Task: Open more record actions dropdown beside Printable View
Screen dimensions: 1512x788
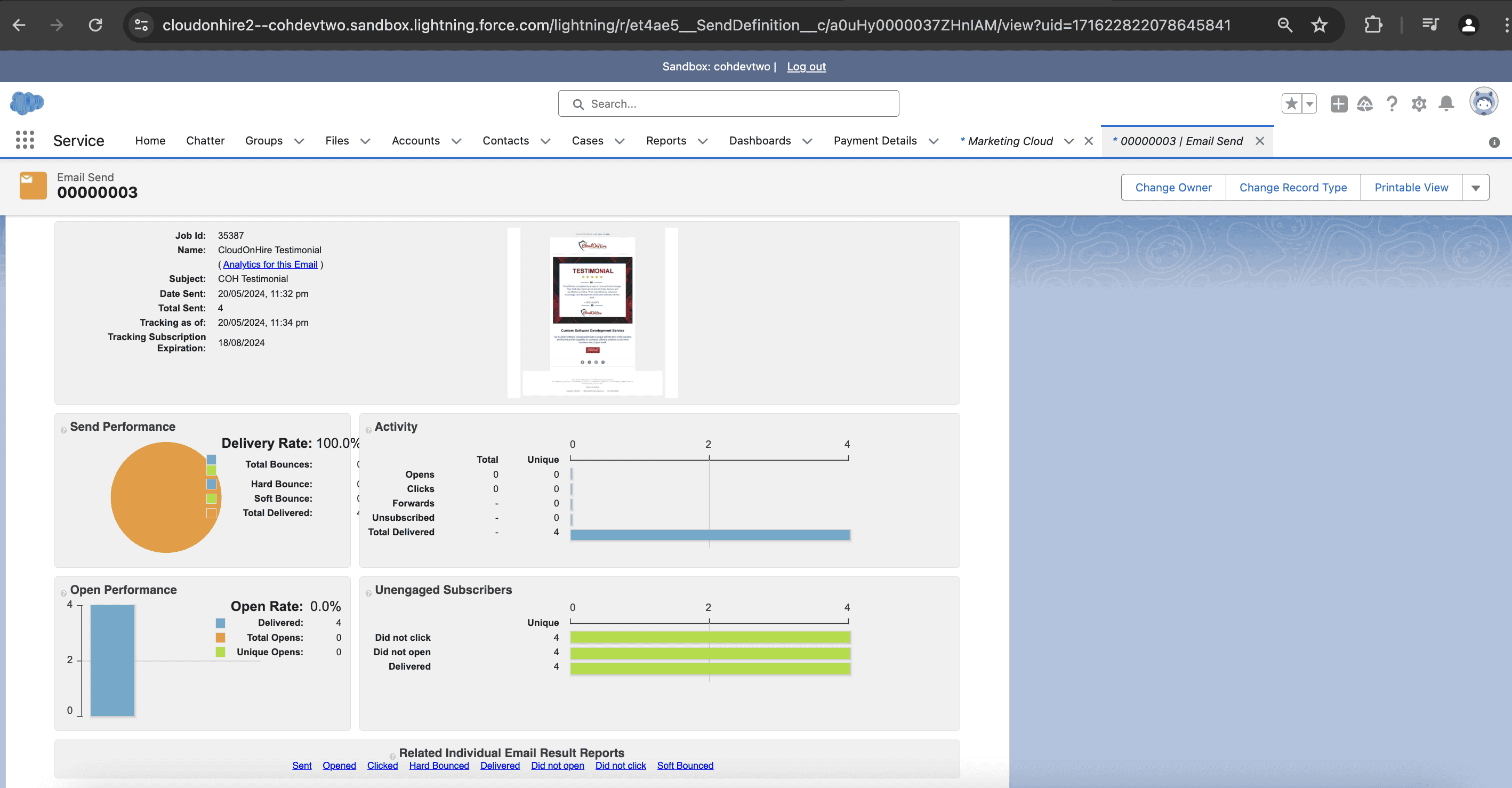Action: click(x=1476, y=187)
